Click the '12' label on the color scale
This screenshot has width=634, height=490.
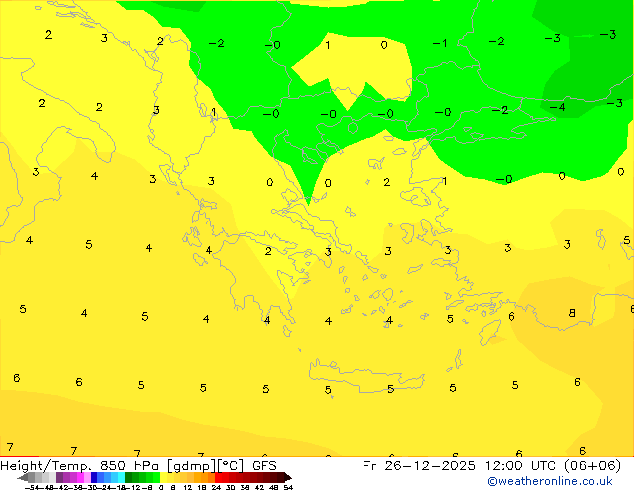click(188, 487)
